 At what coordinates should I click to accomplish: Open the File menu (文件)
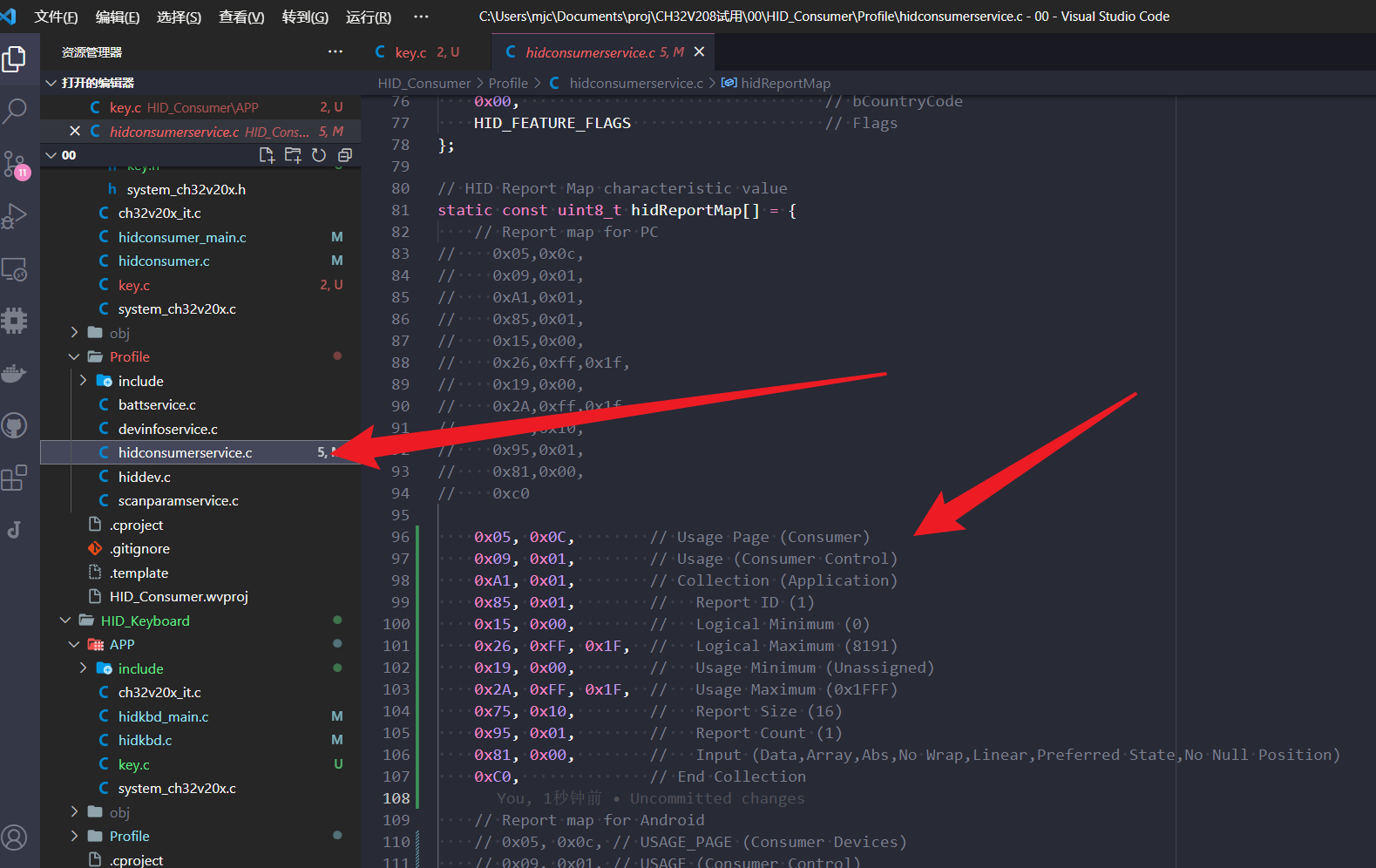56,17
